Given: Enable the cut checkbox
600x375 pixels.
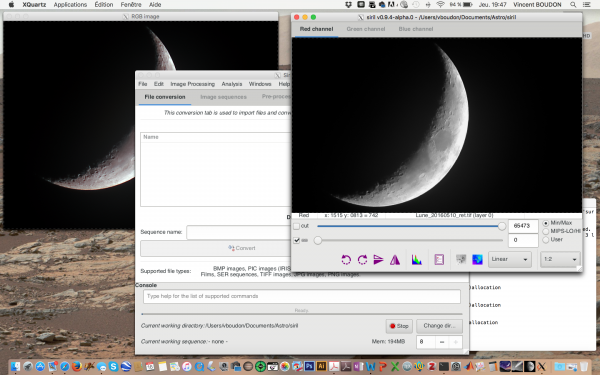Looking at the screenshot, I should (x=296, y=226).
